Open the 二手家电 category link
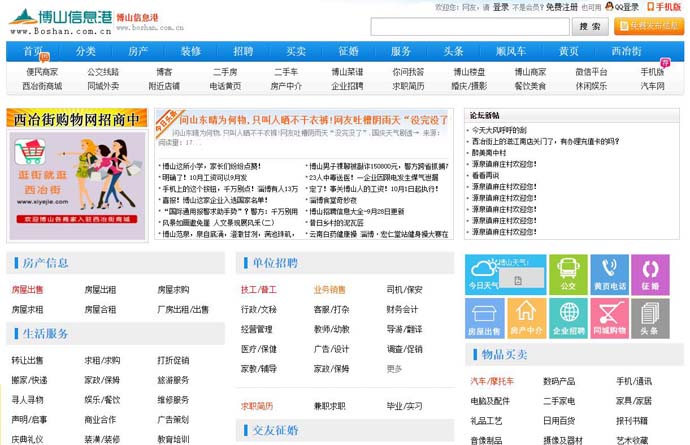 click(559, 401)
